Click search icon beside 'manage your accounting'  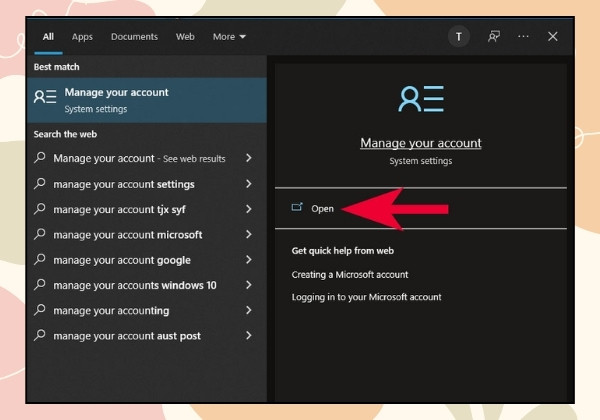(40, 310)
